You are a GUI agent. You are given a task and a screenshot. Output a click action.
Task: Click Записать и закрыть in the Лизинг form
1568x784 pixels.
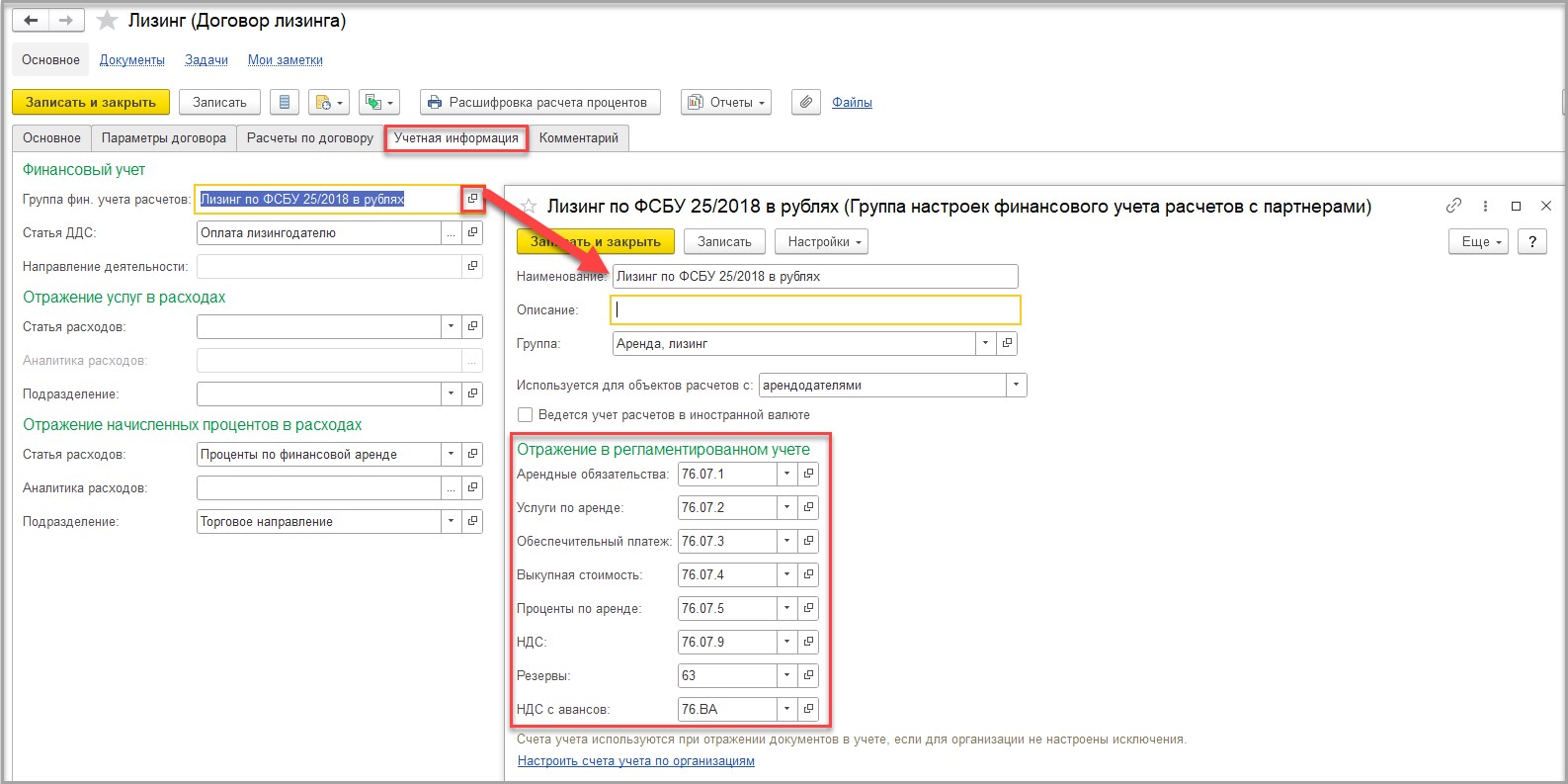click(x=91, y=102)
